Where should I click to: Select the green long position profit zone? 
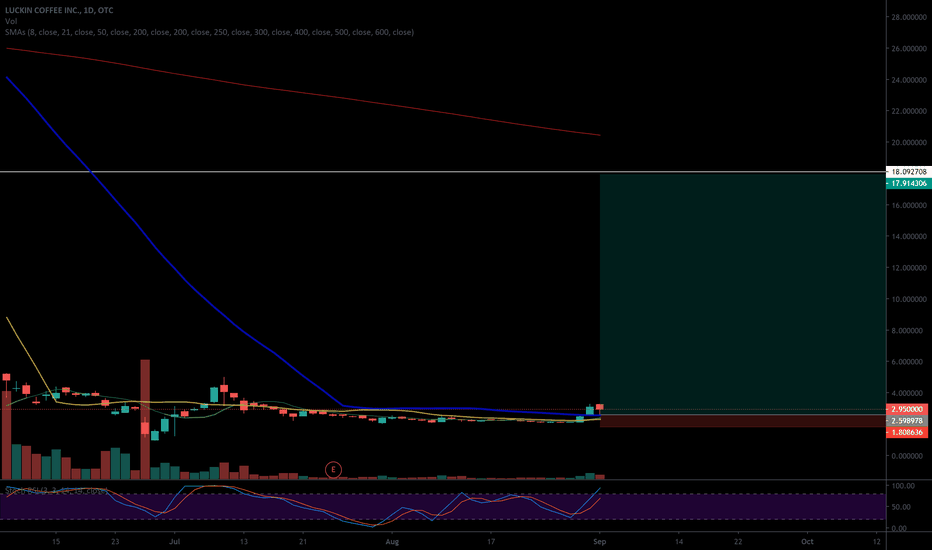point(742,294)
